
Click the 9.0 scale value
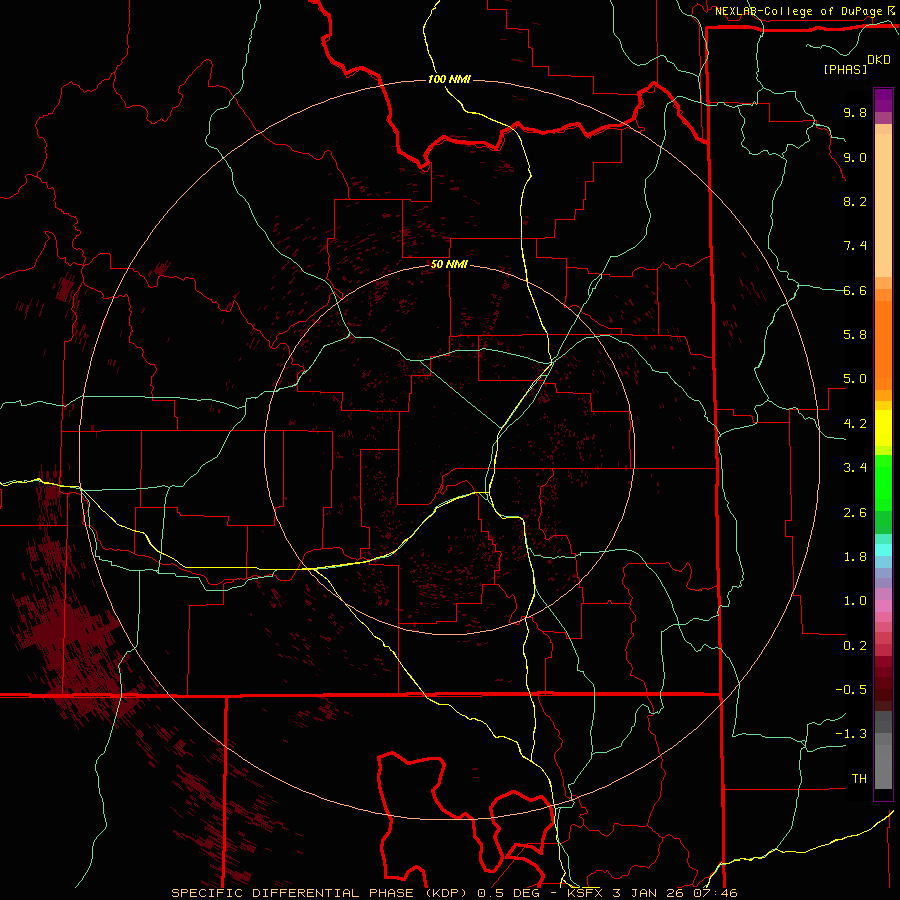click(855, 157)
